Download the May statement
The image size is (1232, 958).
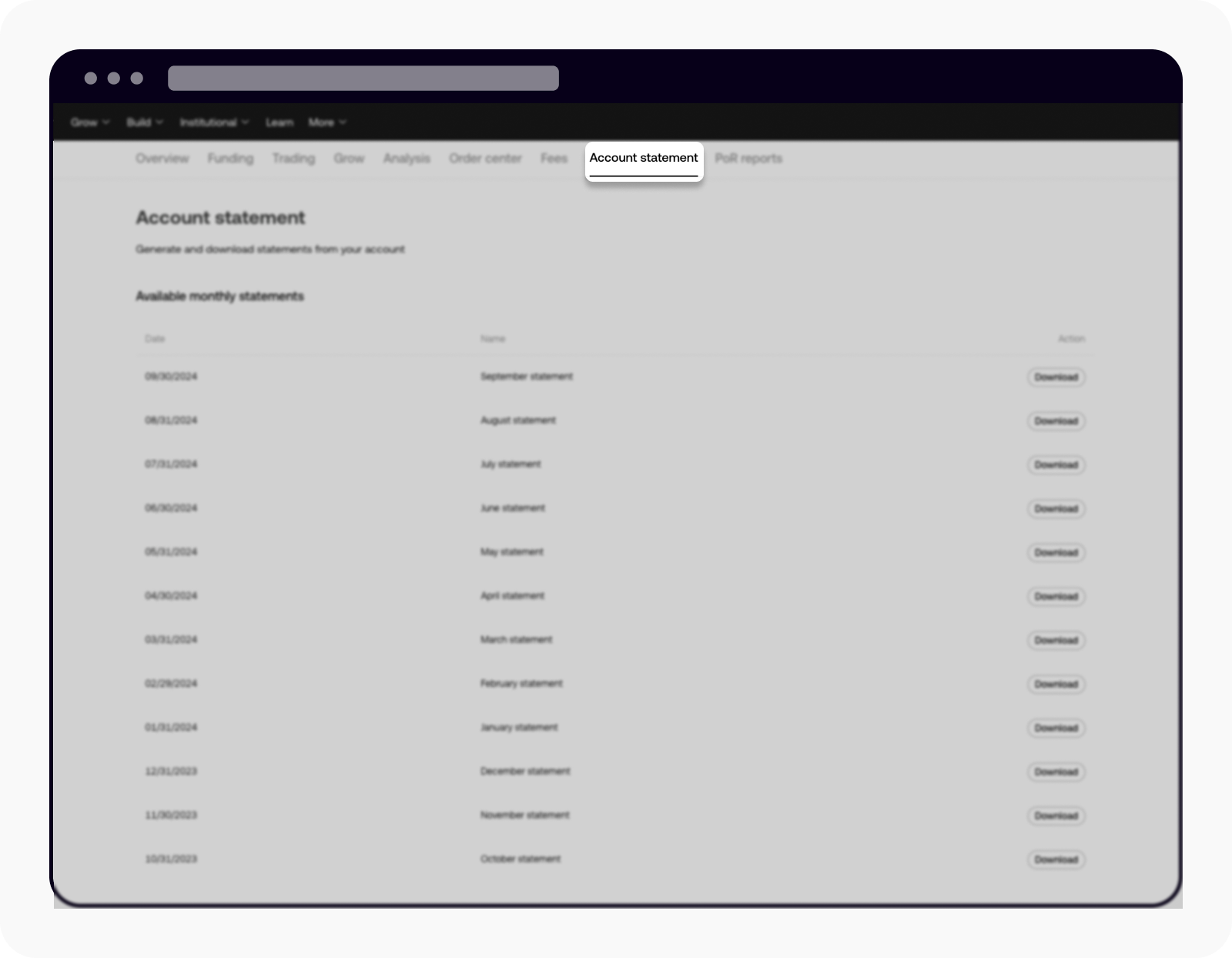[x=1056, y=552]
